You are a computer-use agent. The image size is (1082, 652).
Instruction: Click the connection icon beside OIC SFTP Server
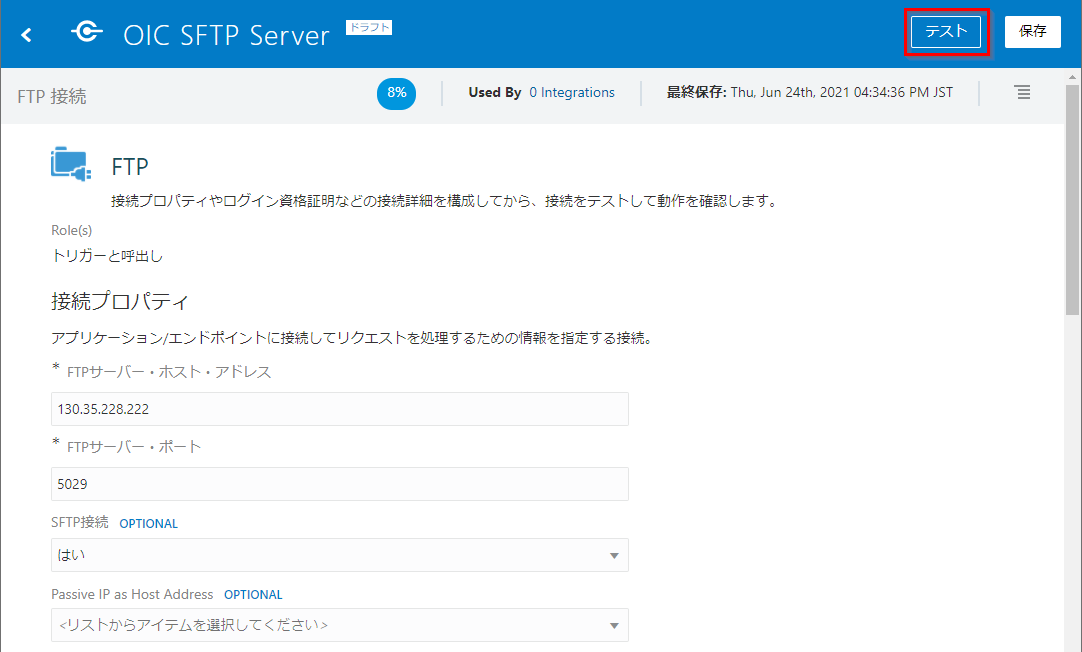point(86,33)
